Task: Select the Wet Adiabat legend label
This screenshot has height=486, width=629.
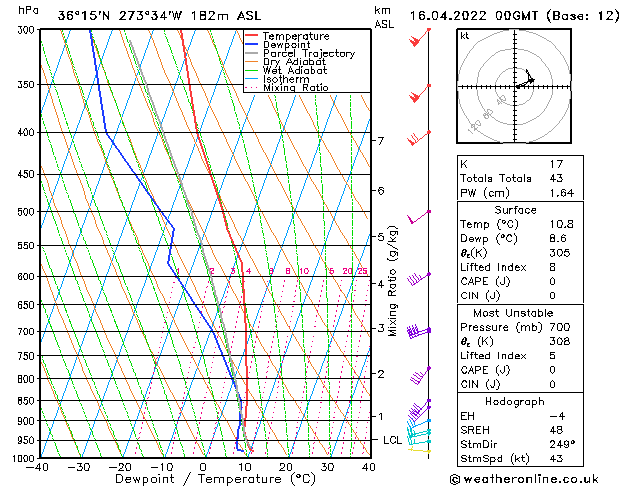Action: 295,70
